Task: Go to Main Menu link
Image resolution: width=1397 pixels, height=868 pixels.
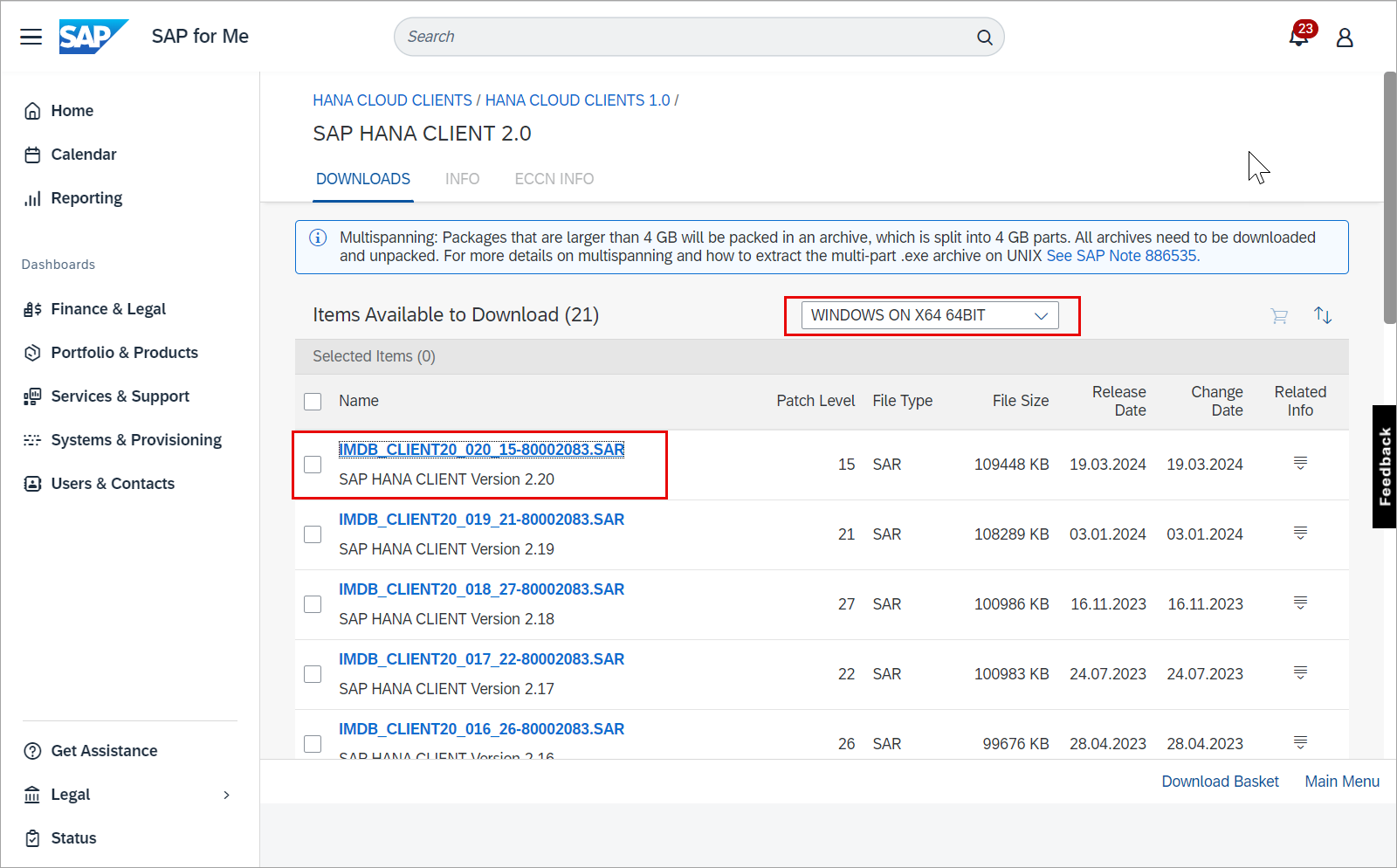Action: click(1342, 782)
